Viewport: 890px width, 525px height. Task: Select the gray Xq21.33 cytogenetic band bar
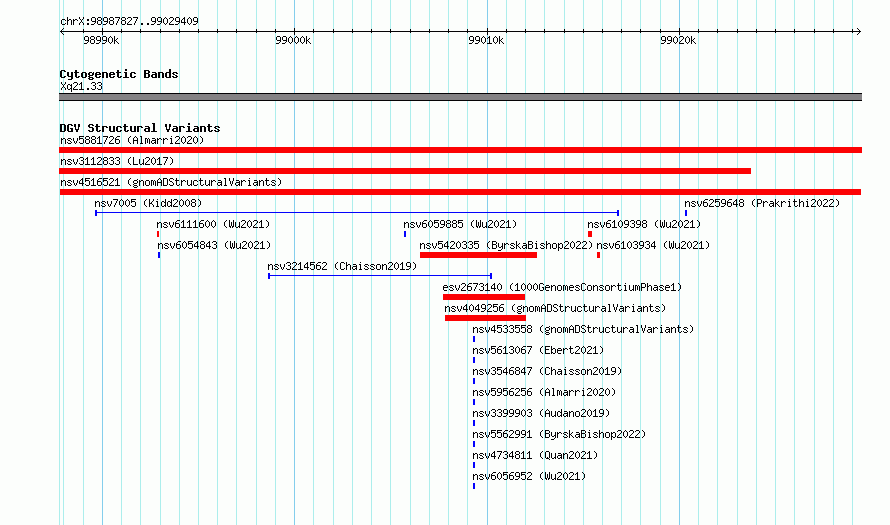(x=460, y=97)
